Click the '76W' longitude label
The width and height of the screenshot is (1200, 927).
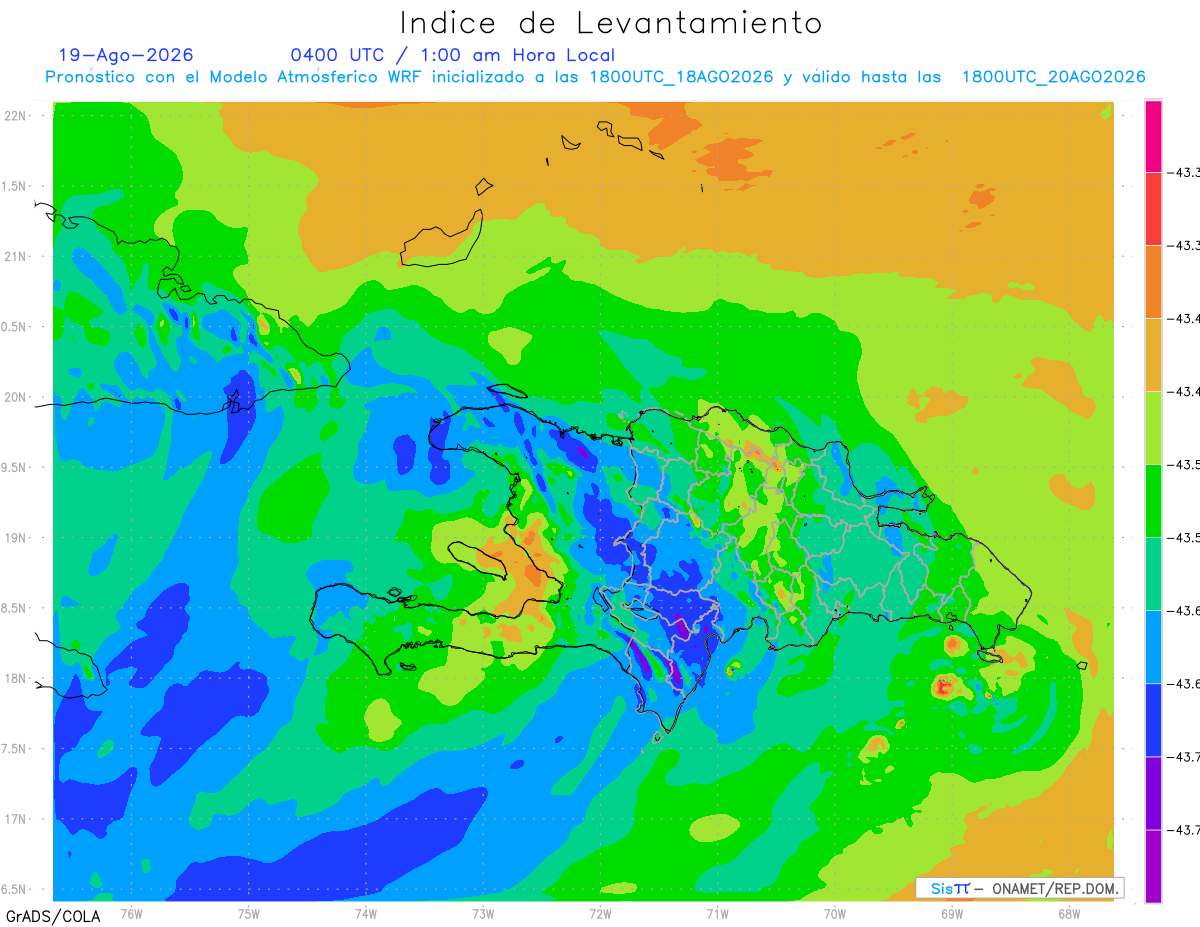[x=131, y=913]
